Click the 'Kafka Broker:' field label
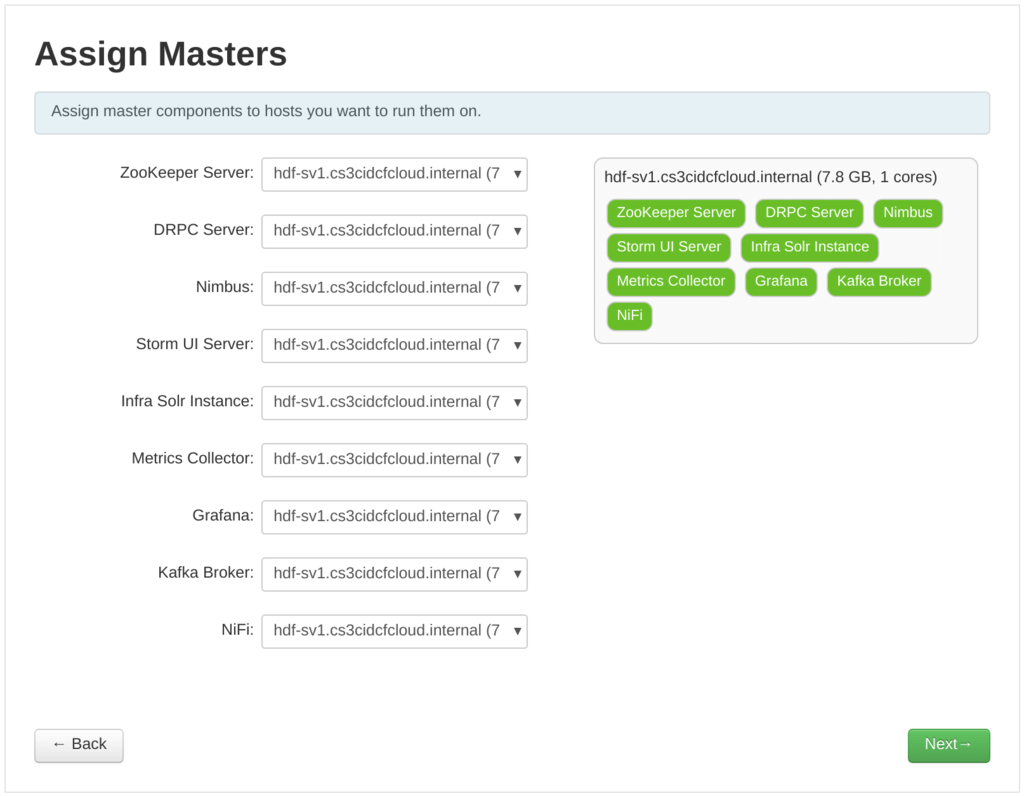Image resolution: width=1024 pixels, height=796 pixels. [206, 573]
